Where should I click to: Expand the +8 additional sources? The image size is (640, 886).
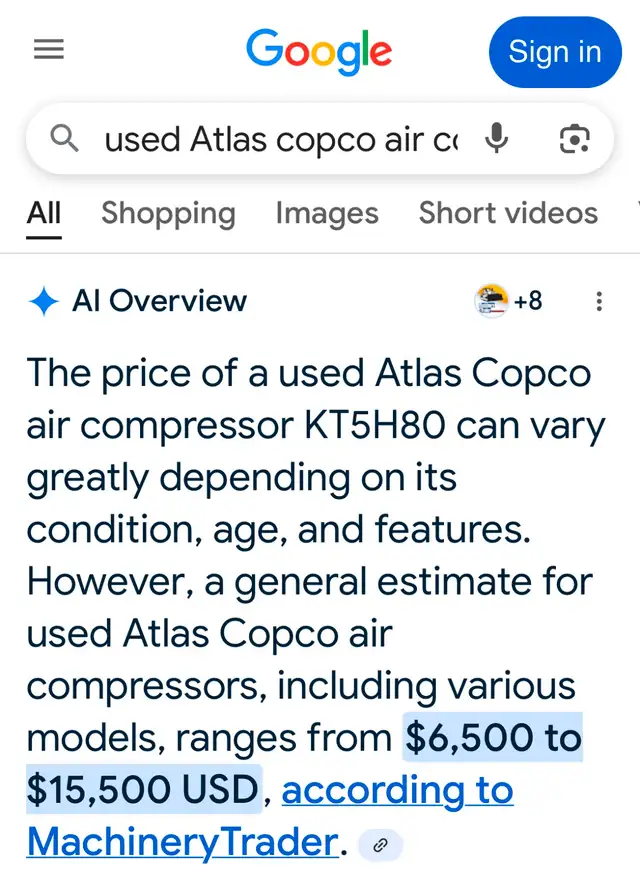tap(528, 301)
